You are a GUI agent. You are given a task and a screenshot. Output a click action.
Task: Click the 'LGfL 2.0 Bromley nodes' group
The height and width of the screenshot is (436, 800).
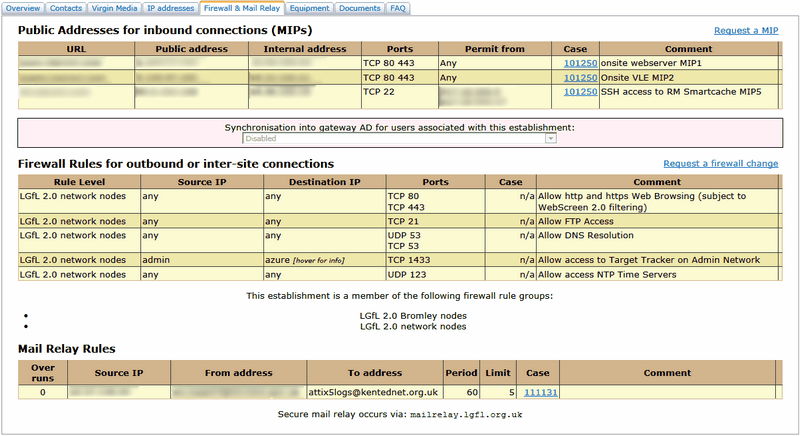[413, 316]
